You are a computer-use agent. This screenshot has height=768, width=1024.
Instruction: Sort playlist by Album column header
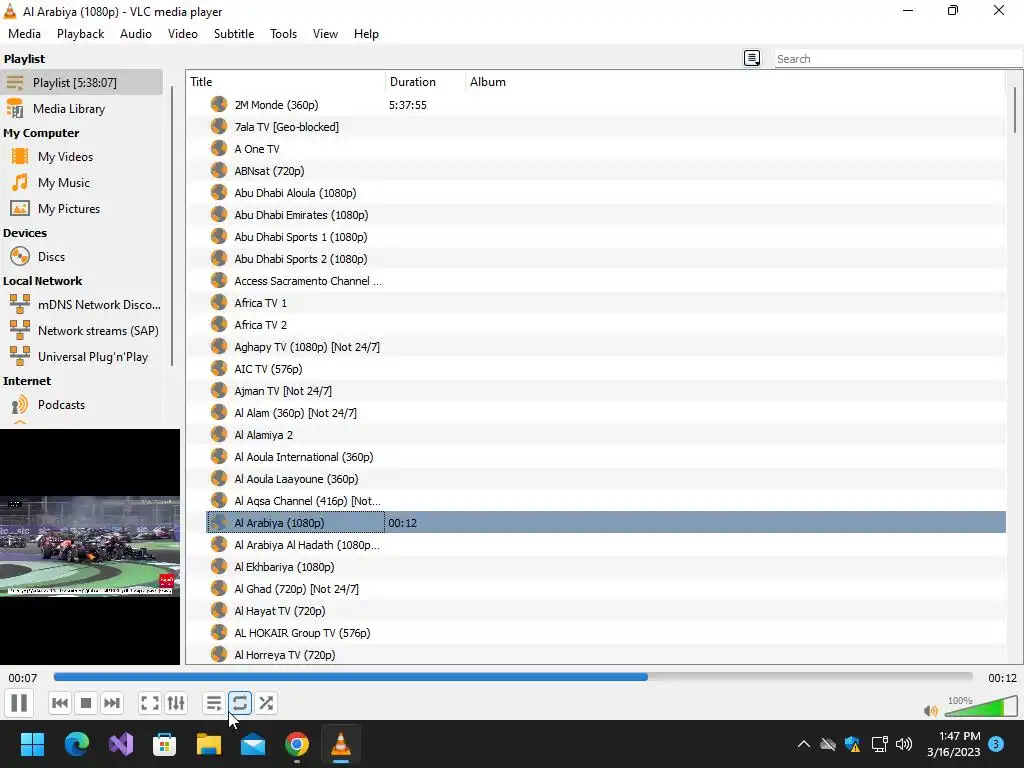click(735, 82)
